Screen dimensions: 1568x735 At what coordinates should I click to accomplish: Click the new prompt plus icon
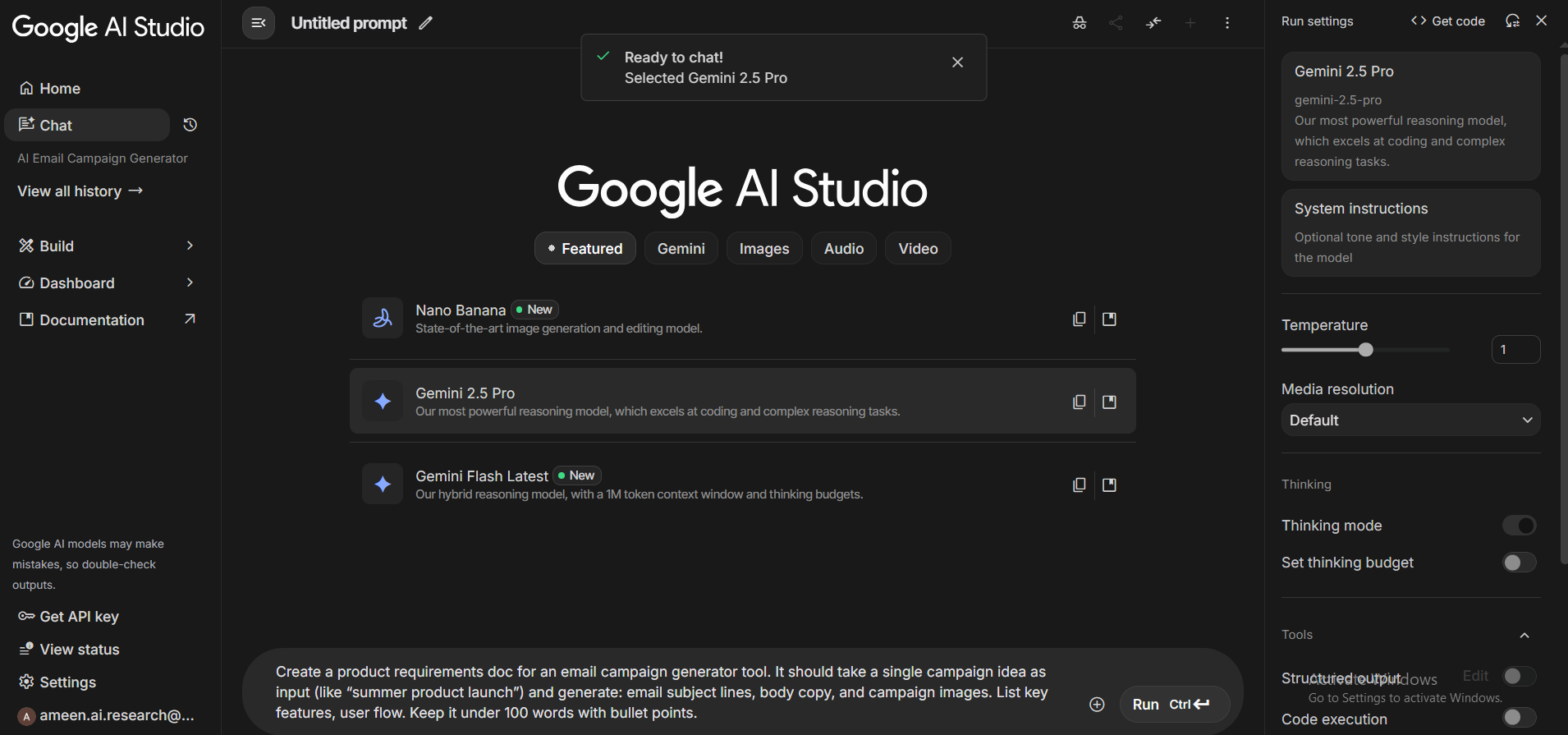pos(1190,23)
